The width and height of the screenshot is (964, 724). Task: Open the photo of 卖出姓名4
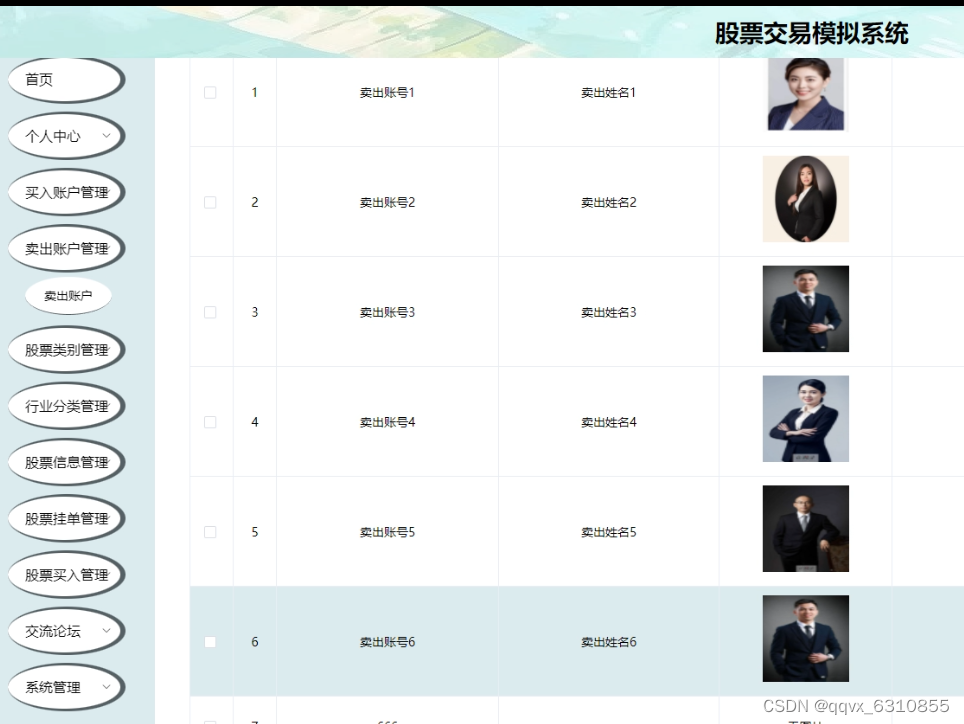(x=805, y=419)
